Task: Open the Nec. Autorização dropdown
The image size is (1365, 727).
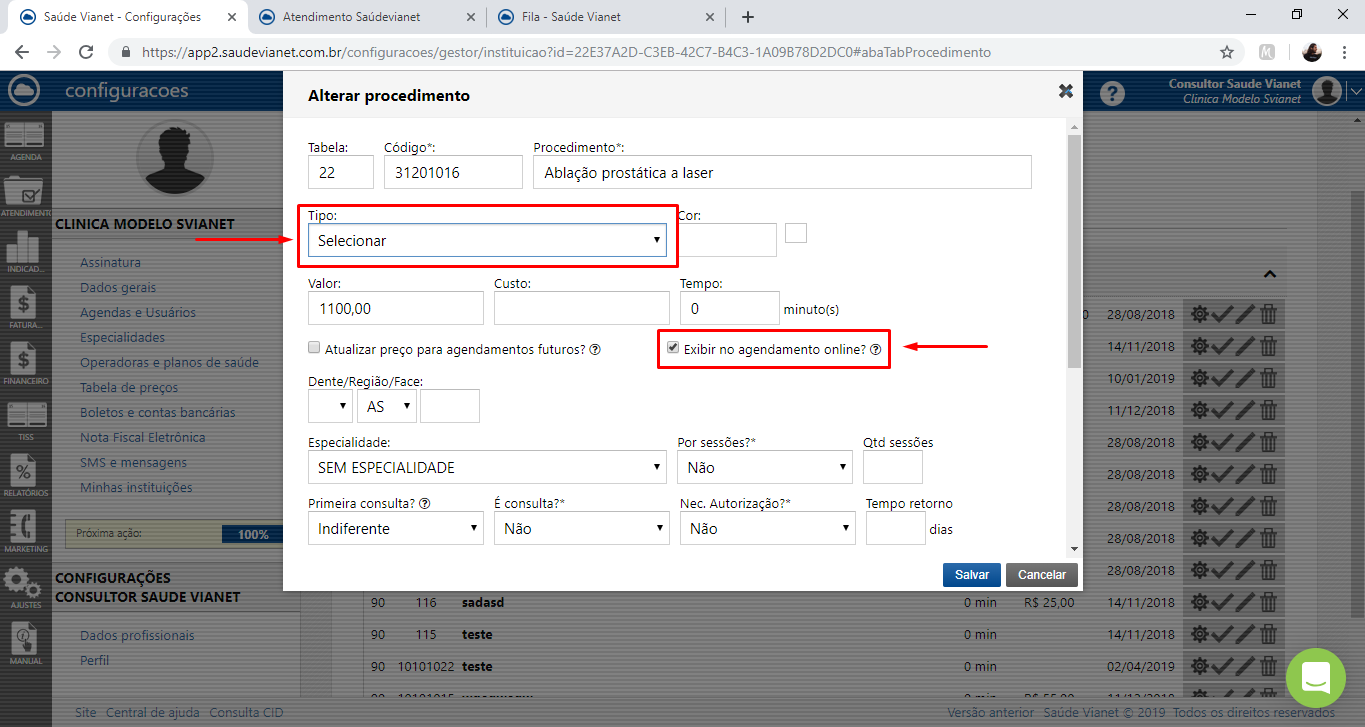Action: click(x=768, y=528)
